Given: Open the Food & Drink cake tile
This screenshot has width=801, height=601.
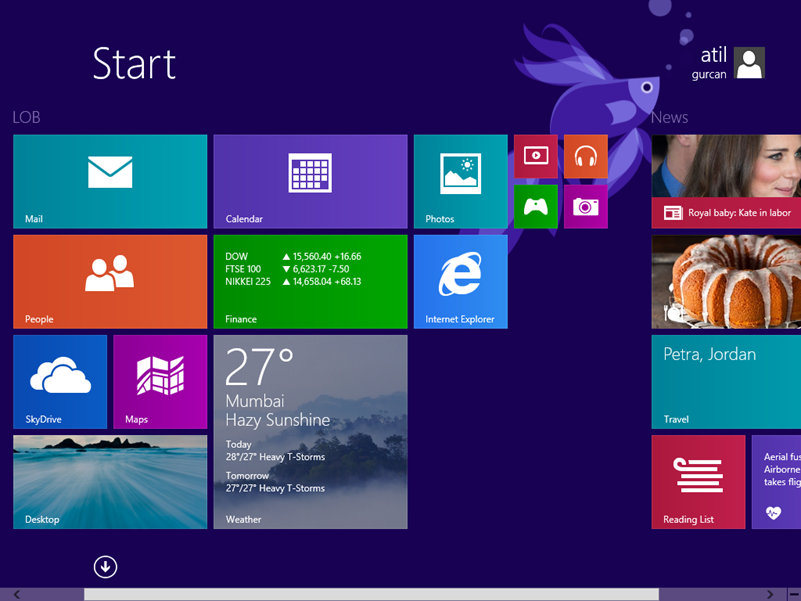Looking at the screenshot, I should tap(726, 282).
